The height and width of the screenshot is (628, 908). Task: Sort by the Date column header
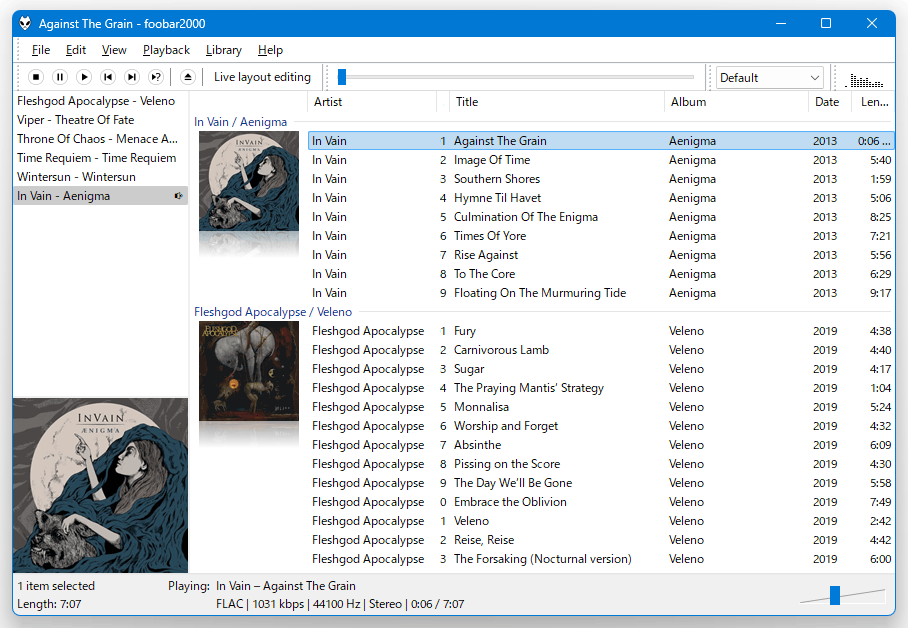[x=829, y=102]
